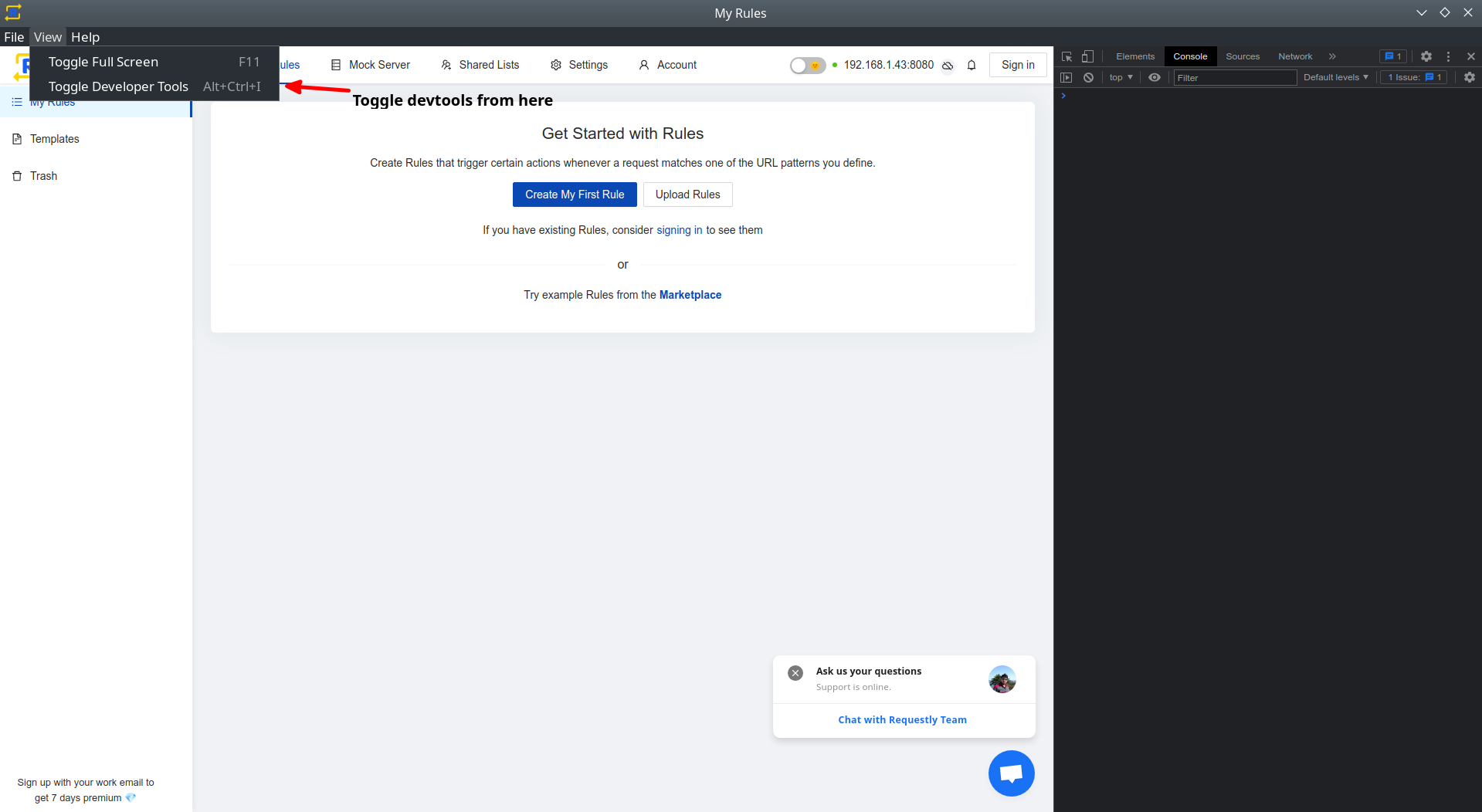Screen dimensions: 1482x812
Task: Open the Marketplace link
Action: pos(690,295)
